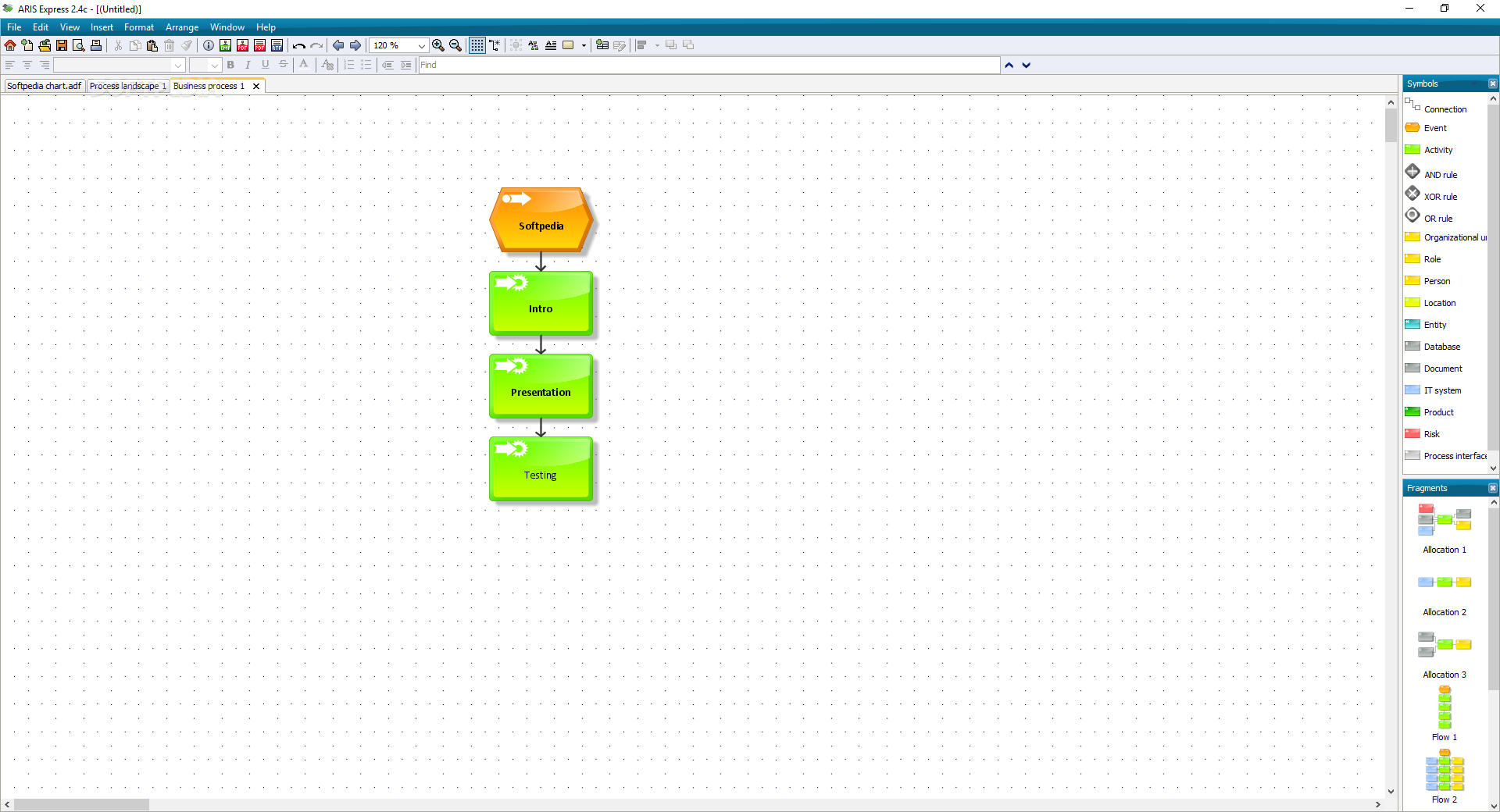Open model information via the info icon
1500x812 pixels.
coord(209,45)
